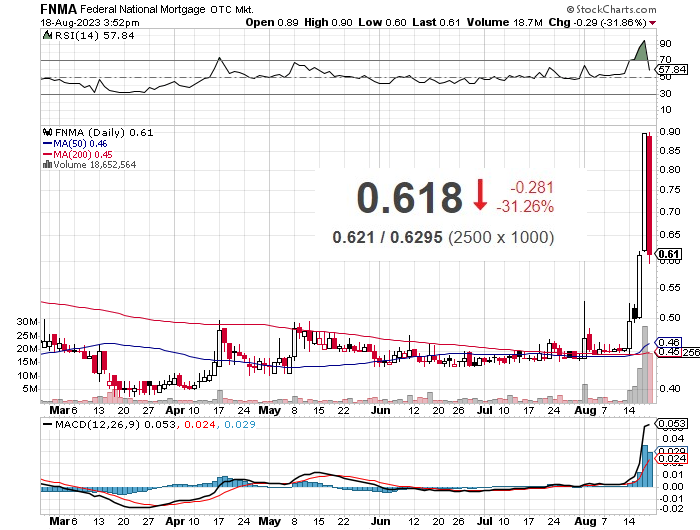Click the Federal National Mortgage company name
This screenshot has width=700, height=530.
[143, 9]
